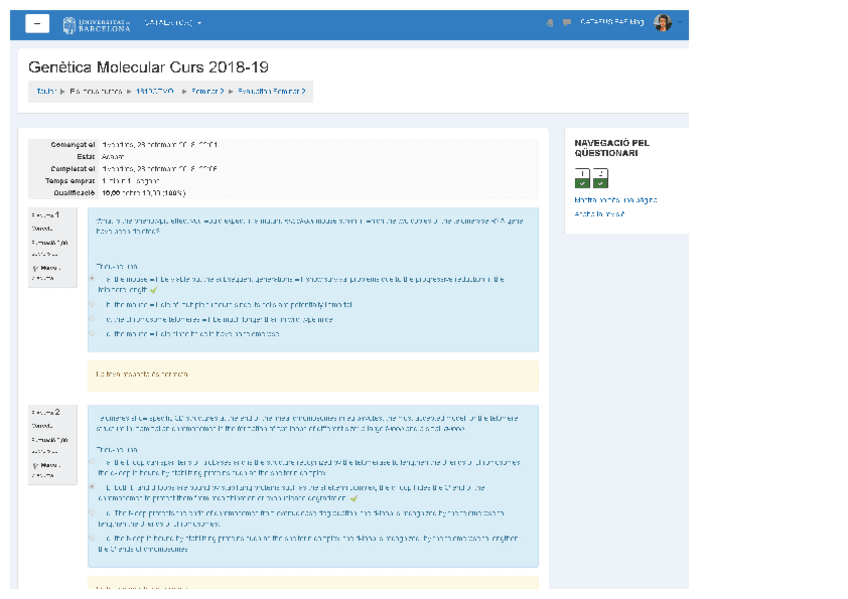Expand the user menu arrow beside avatar
Screen dimensions: 848x599
point(680,23)
